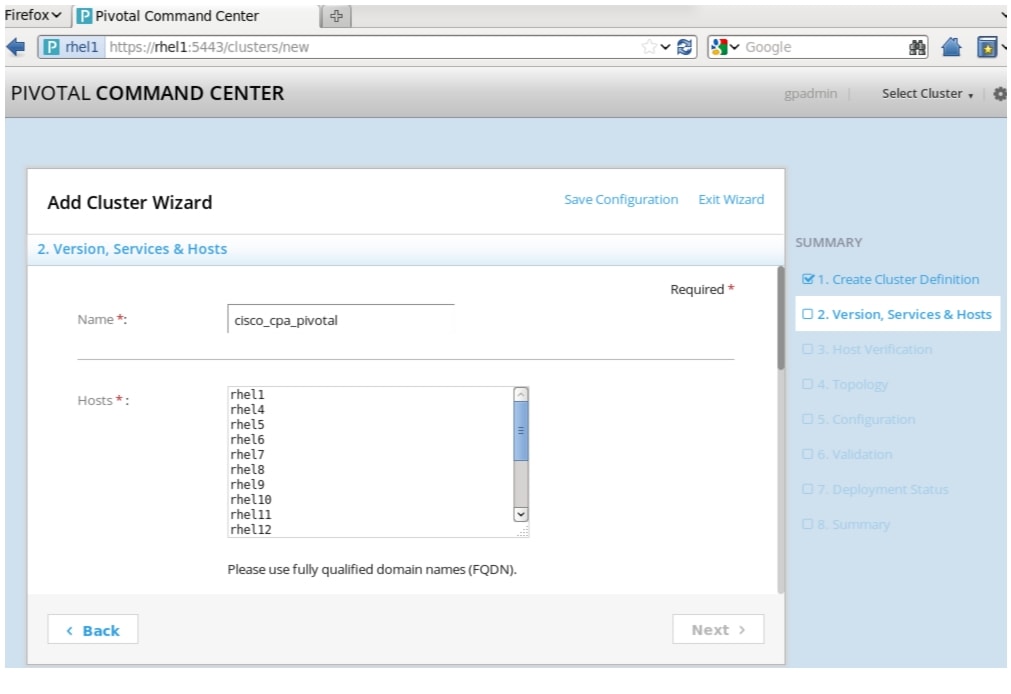Viewport: 1011px width, 694px height.
Task: Click the rhel11 line in Hosts
Action: [251, 514]
